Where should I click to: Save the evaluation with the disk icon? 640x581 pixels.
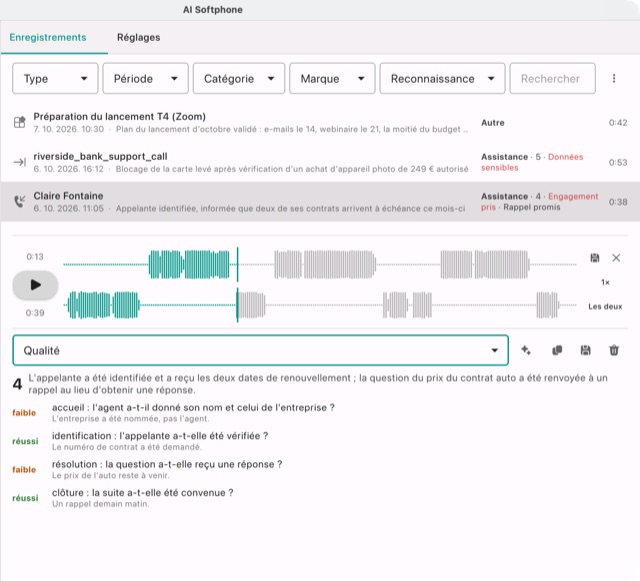585,350
